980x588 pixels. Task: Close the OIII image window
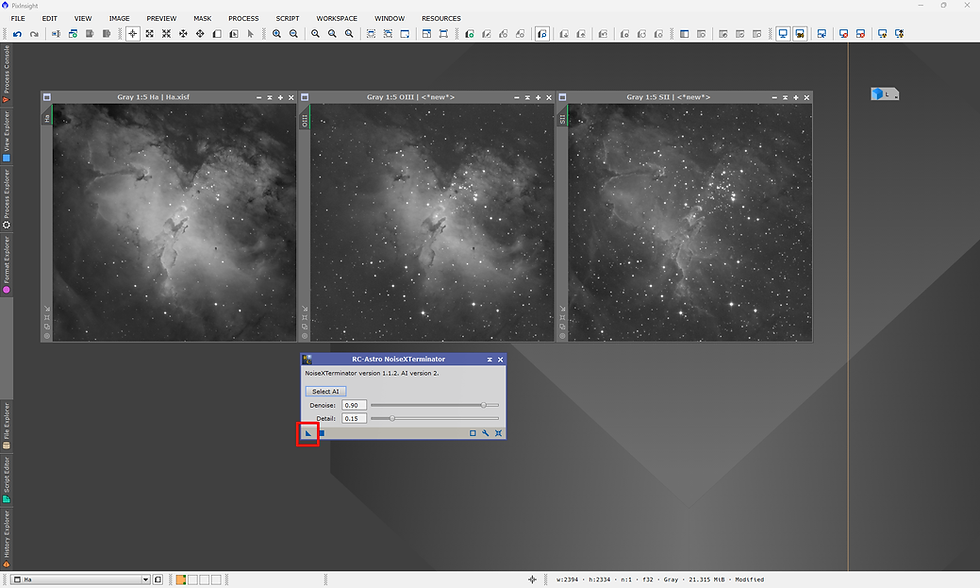coord(549,97)
